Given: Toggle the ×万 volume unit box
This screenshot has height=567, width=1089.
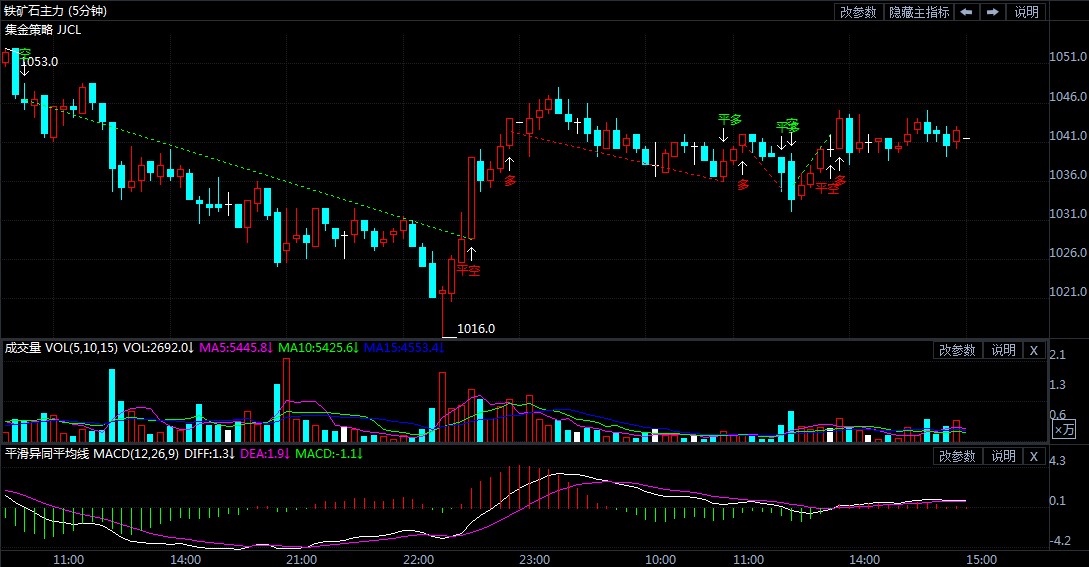Looking at the screenshot, I should coord(1065,429).
